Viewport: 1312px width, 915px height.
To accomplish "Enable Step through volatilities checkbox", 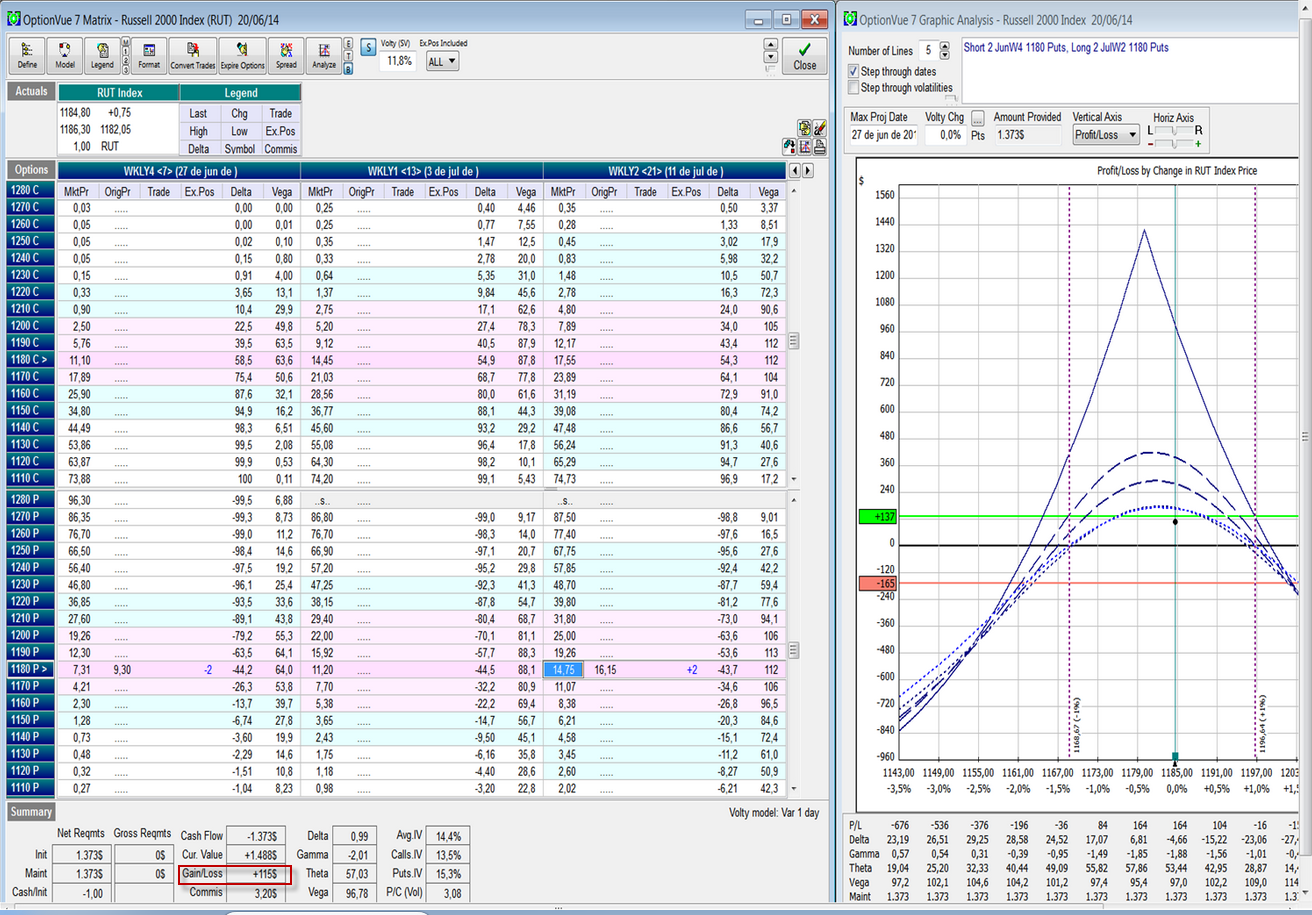I will [853, 88].
